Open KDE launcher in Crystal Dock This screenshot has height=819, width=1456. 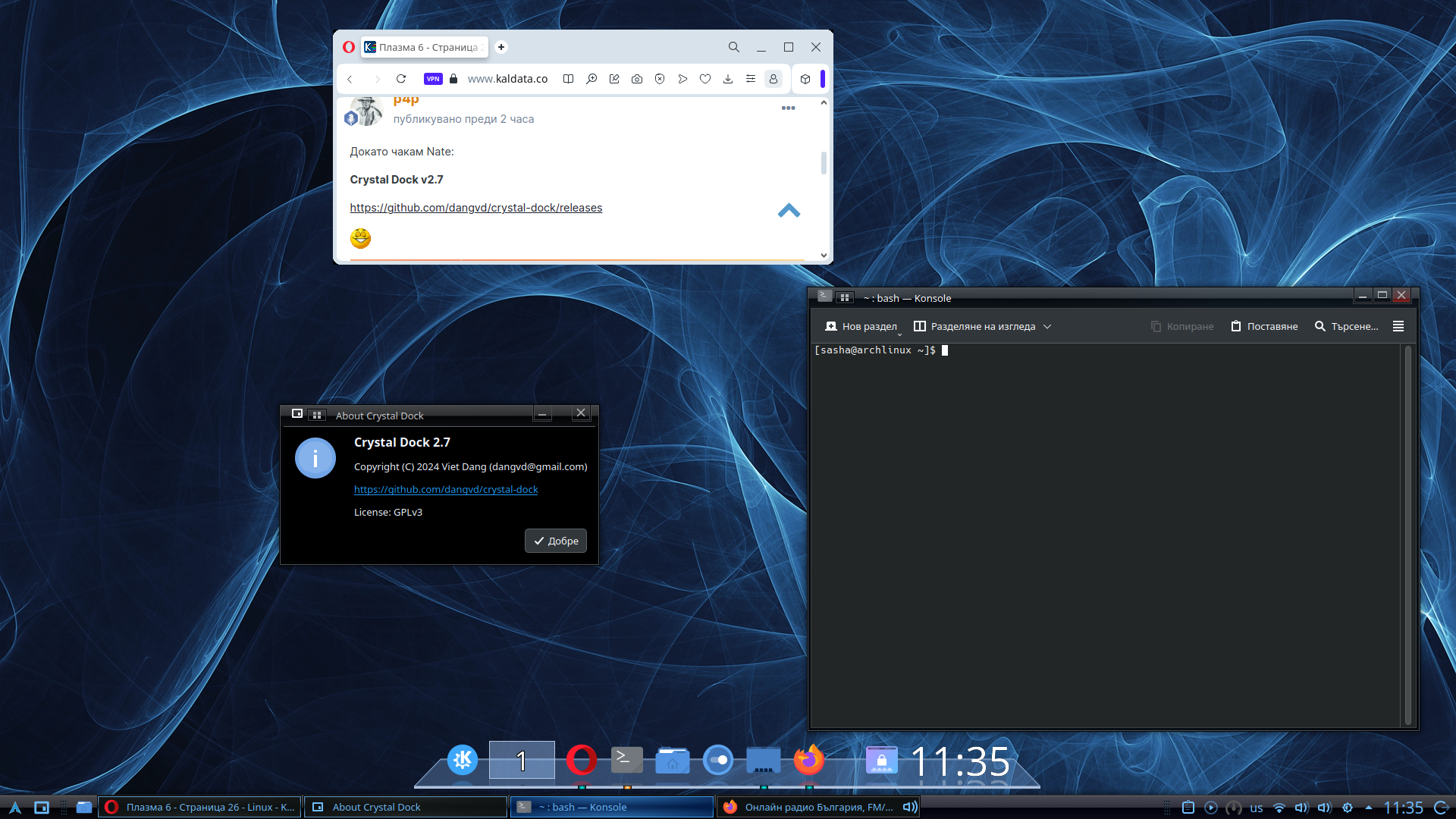pos(463,759)
